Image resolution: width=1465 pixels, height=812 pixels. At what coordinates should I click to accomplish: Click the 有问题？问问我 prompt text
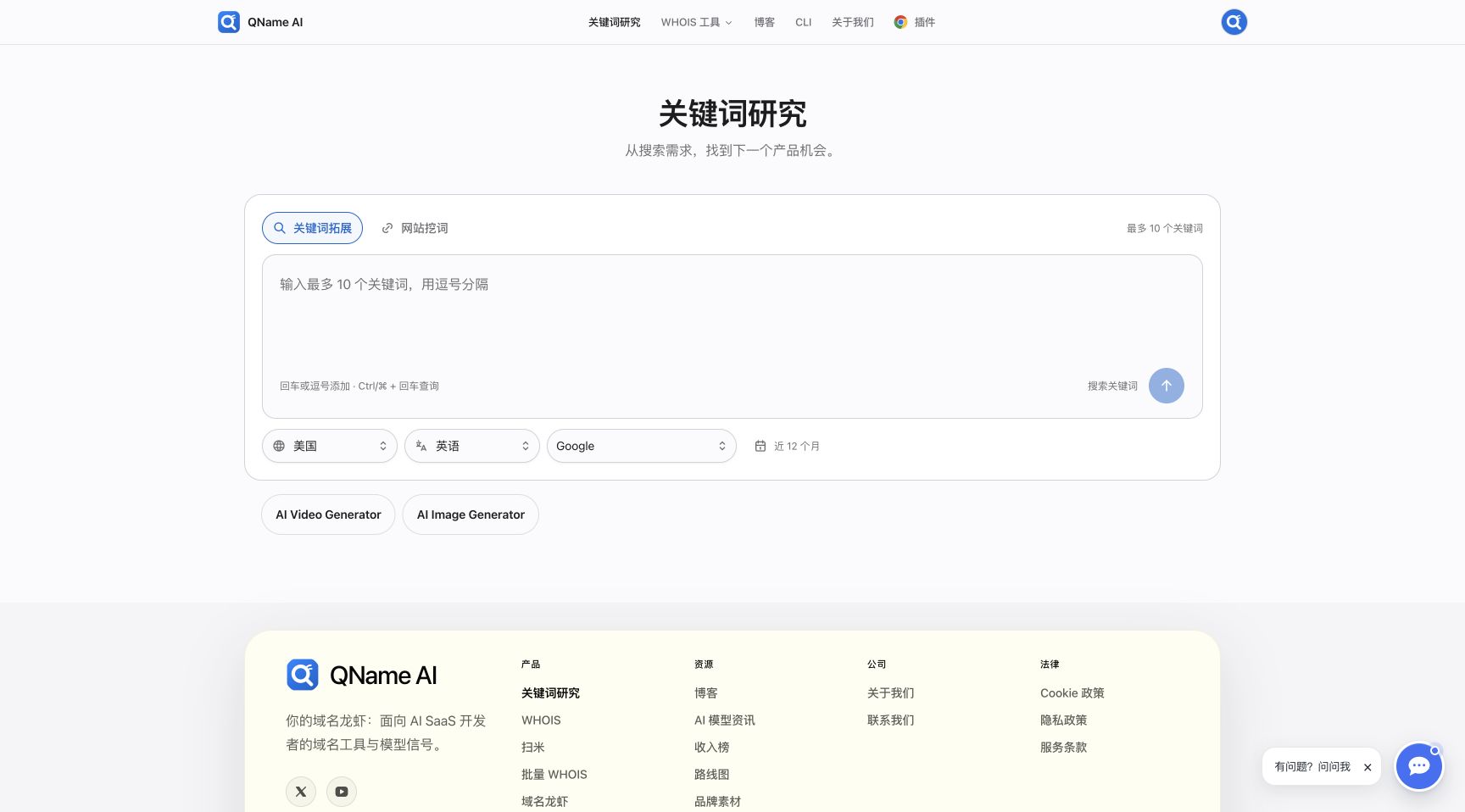click(x=1312, y=767)
